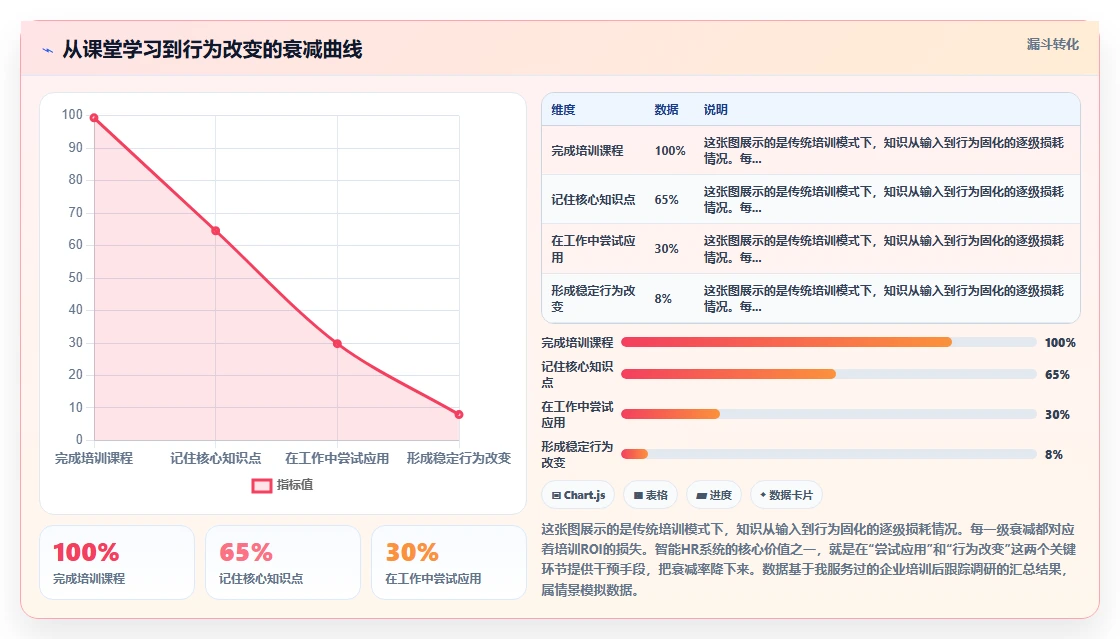This screenshot has height=639, width=1120.
Task: Click the 维度 column header
Action: coord(563,109)
